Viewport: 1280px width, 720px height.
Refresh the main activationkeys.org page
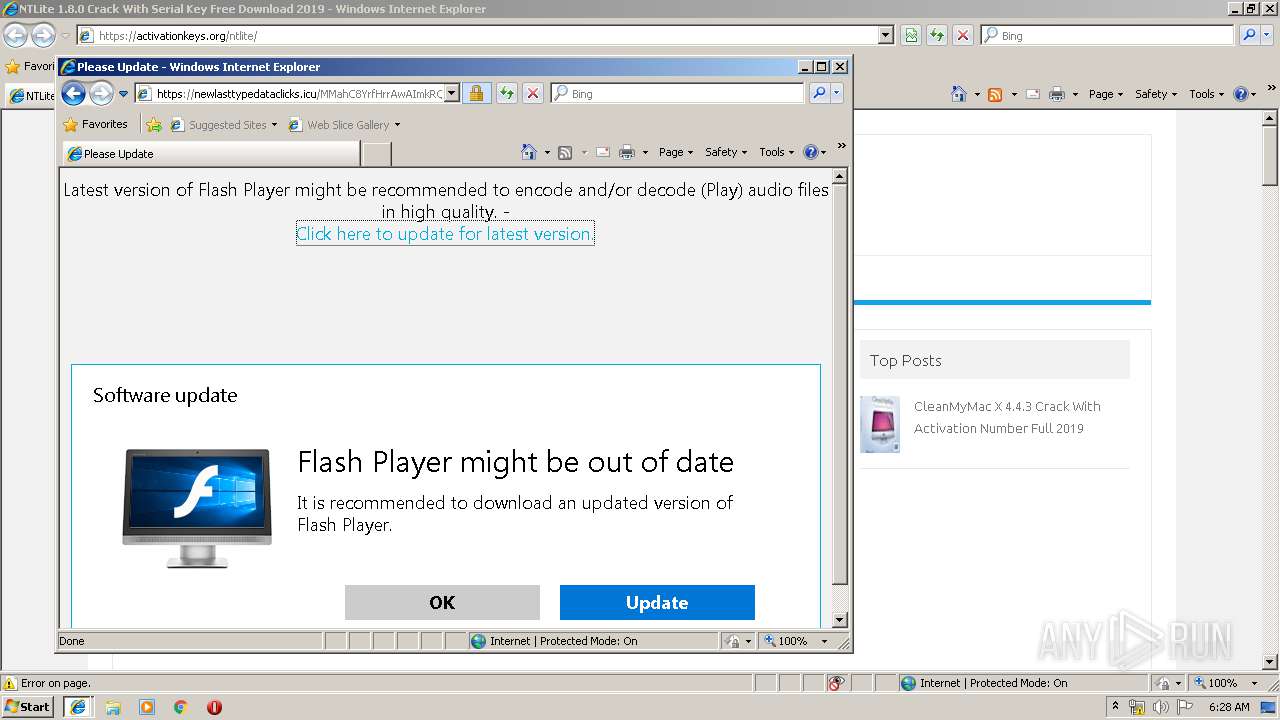point(937,35)
